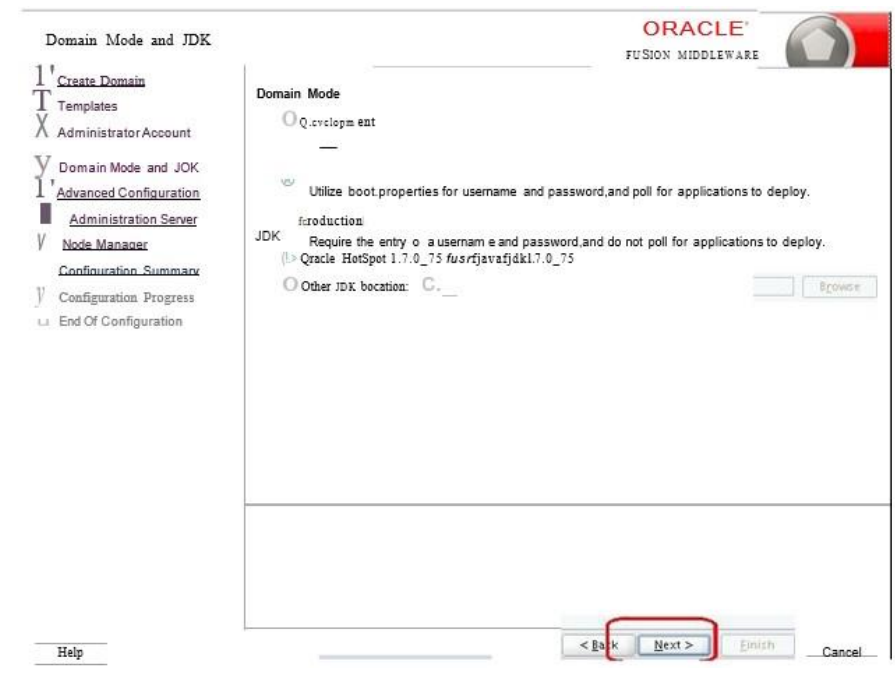Click the Oracle pentagon logo icon
The width and height of the screenshot is (895, 682).
(x=818, y=45)
